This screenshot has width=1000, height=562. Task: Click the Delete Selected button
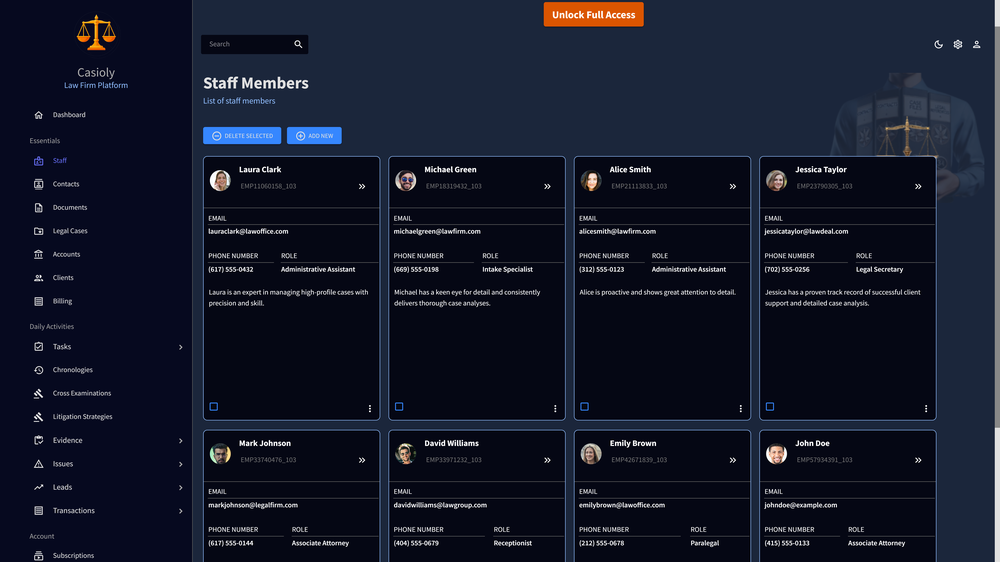(242, 135)
